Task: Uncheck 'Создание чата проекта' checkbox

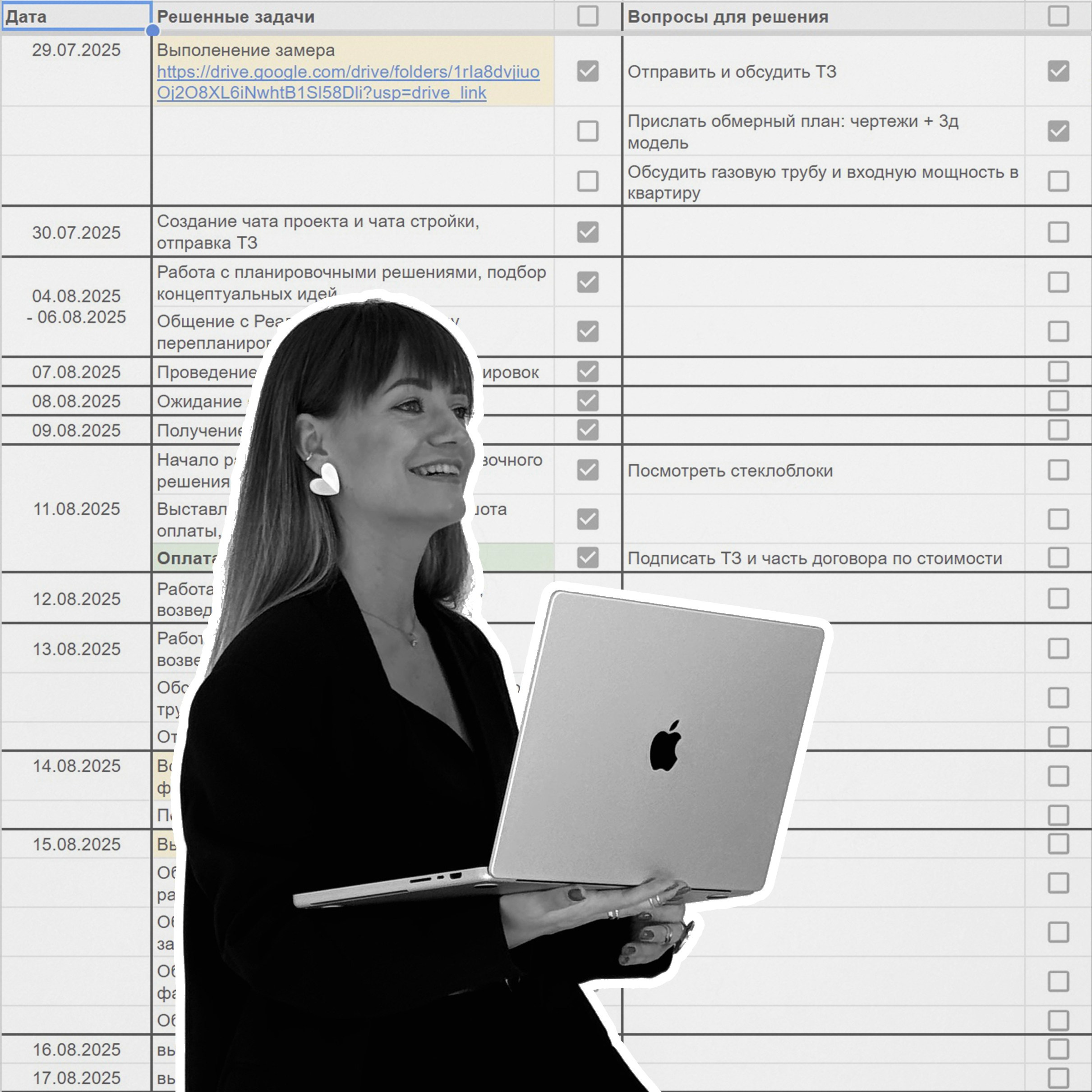Action: coord(588,232)
